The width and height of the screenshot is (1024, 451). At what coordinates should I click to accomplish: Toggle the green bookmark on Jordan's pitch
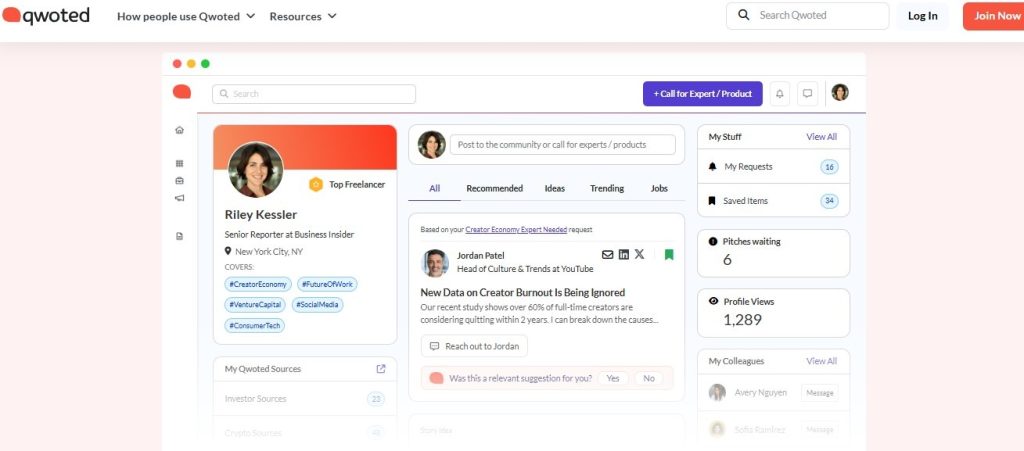coord(669,255)
